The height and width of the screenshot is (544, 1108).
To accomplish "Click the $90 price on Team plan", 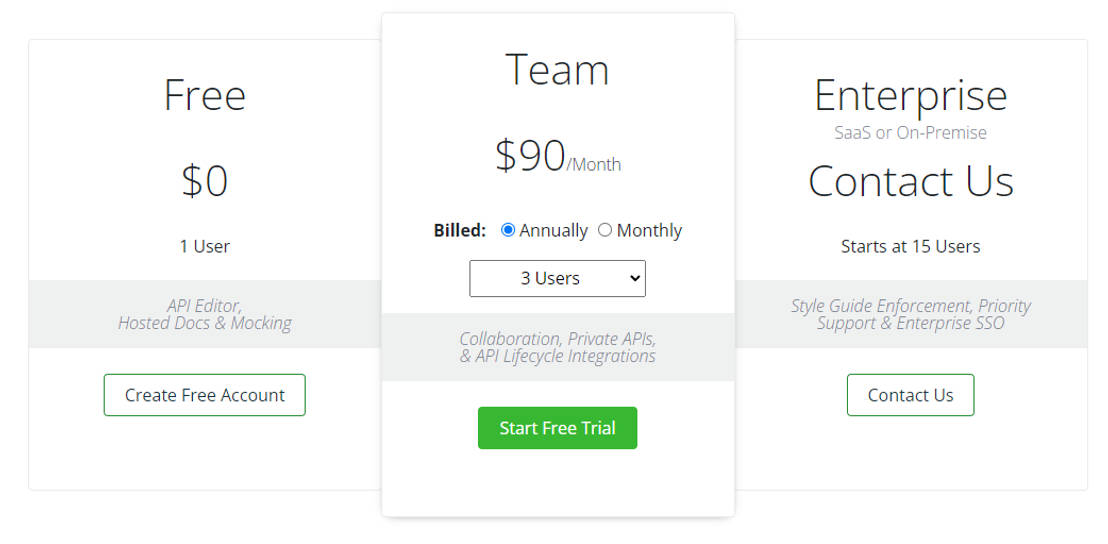I will (531, 155).
